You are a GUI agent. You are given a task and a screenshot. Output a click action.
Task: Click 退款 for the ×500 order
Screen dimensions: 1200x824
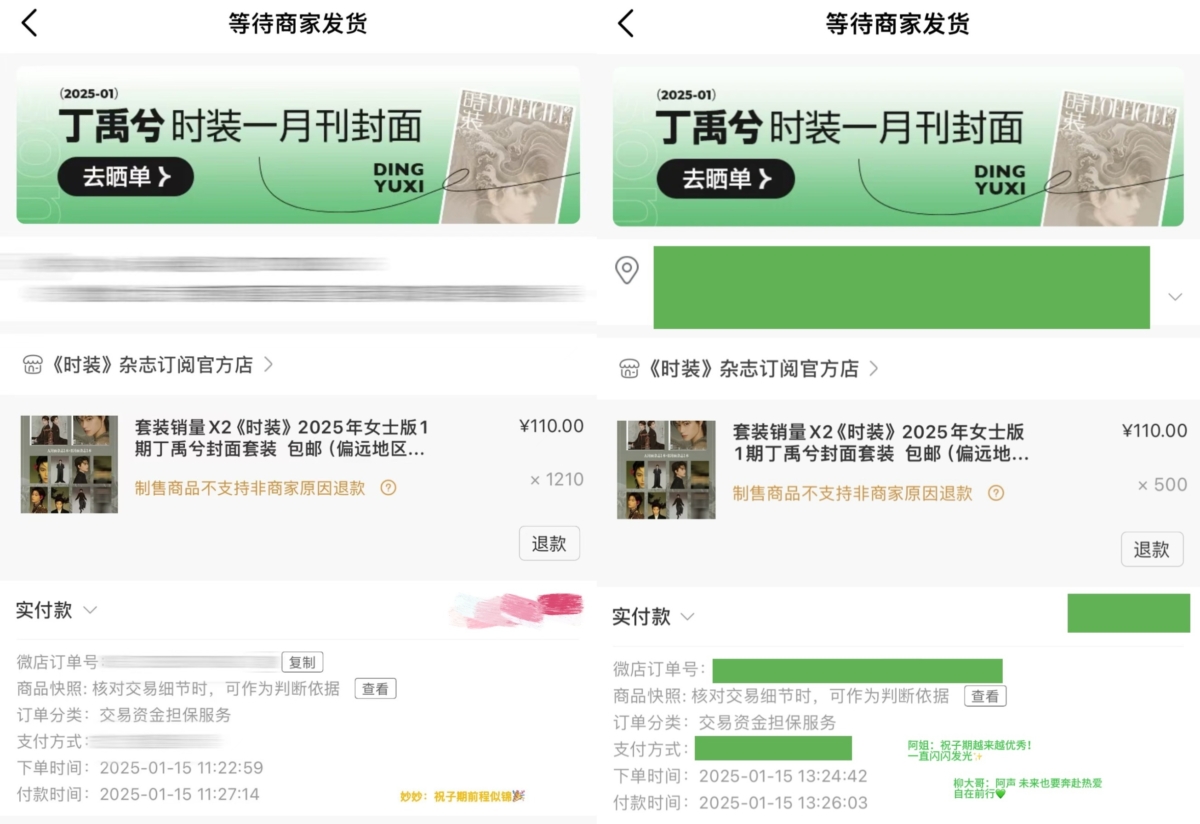[1151, 549]
